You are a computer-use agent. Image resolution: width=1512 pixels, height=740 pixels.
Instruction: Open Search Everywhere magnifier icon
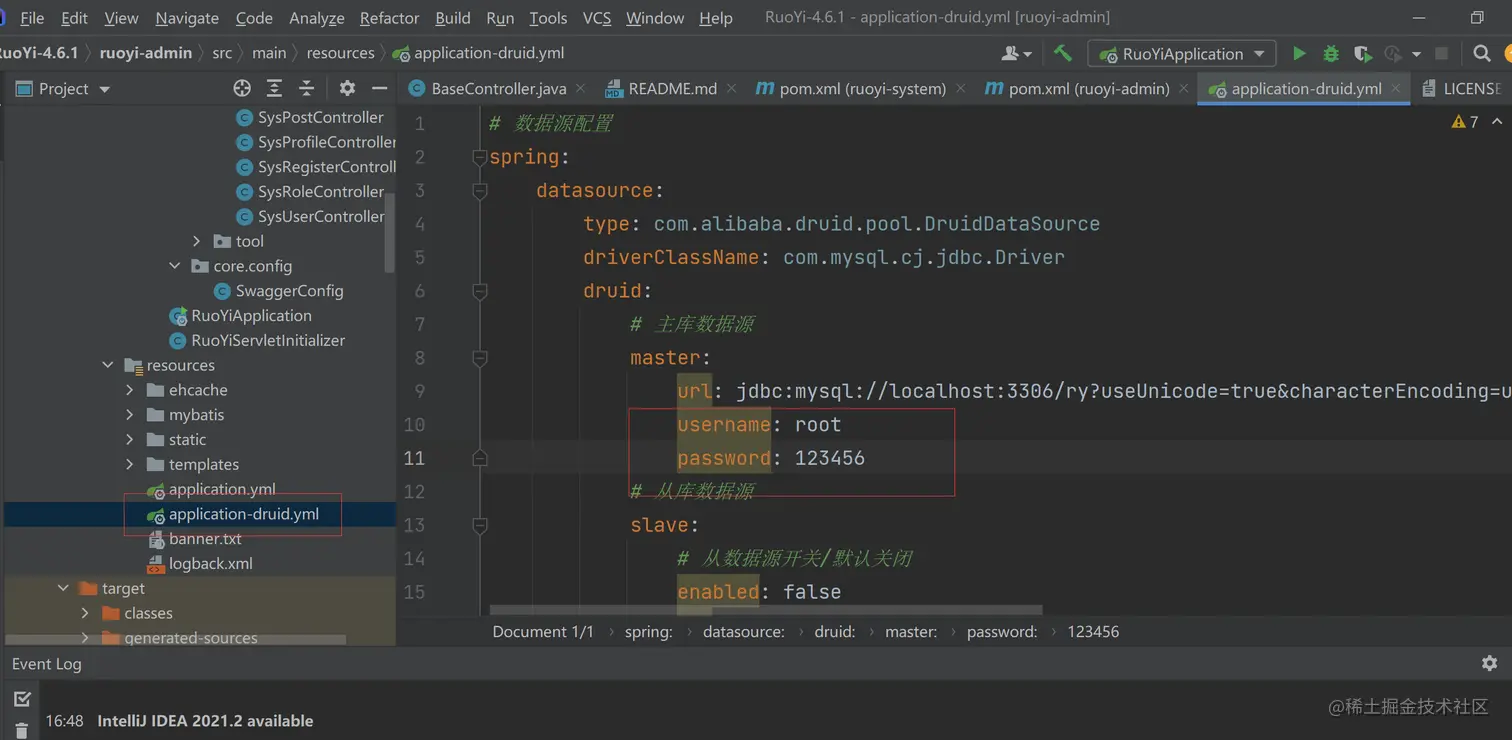point(1482,53)
